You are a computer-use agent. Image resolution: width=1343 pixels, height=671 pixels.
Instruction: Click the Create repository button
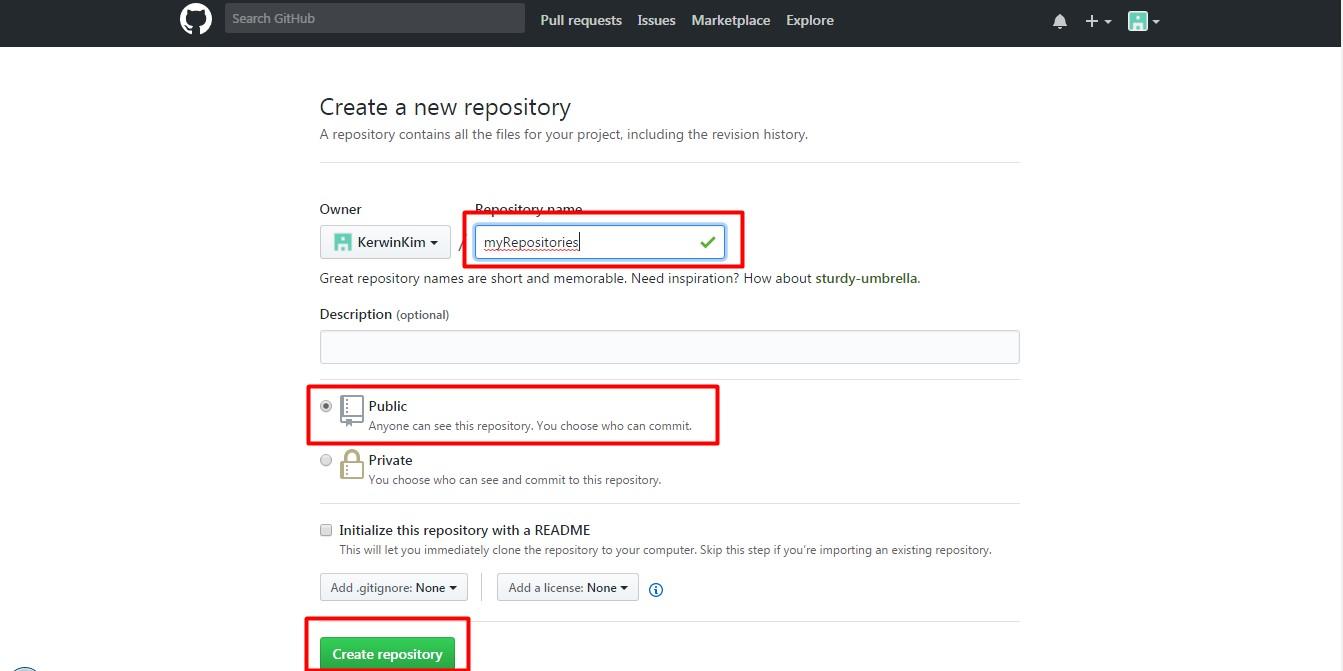pyautogui.click(x=387, y=654)
